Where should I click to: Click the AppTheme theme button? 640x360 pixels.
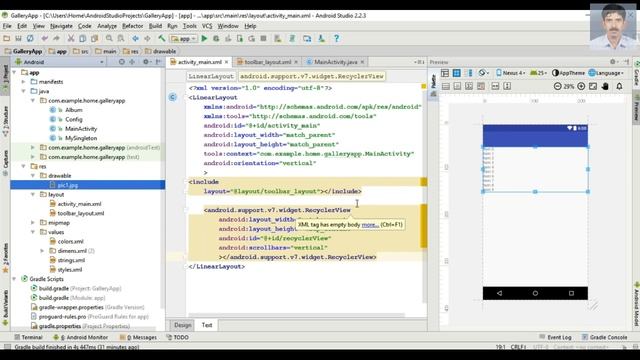(x=568, y=73)
